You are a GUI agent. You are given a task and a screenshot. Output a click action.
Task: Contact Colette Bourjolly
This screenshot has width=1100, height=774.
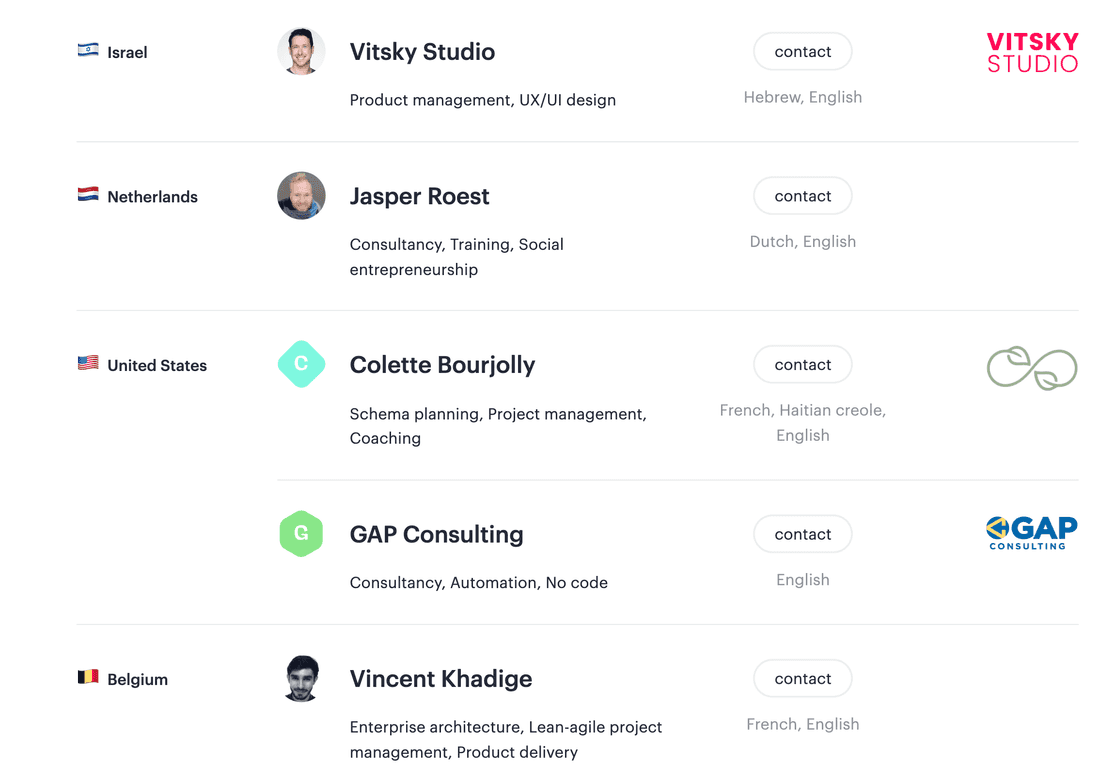coord(802,365)
